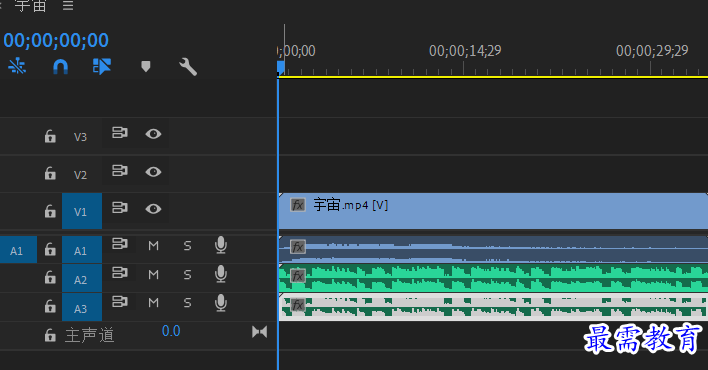Solo audio track A2
This screenshot has height=370, width=708.
[187, 275]
